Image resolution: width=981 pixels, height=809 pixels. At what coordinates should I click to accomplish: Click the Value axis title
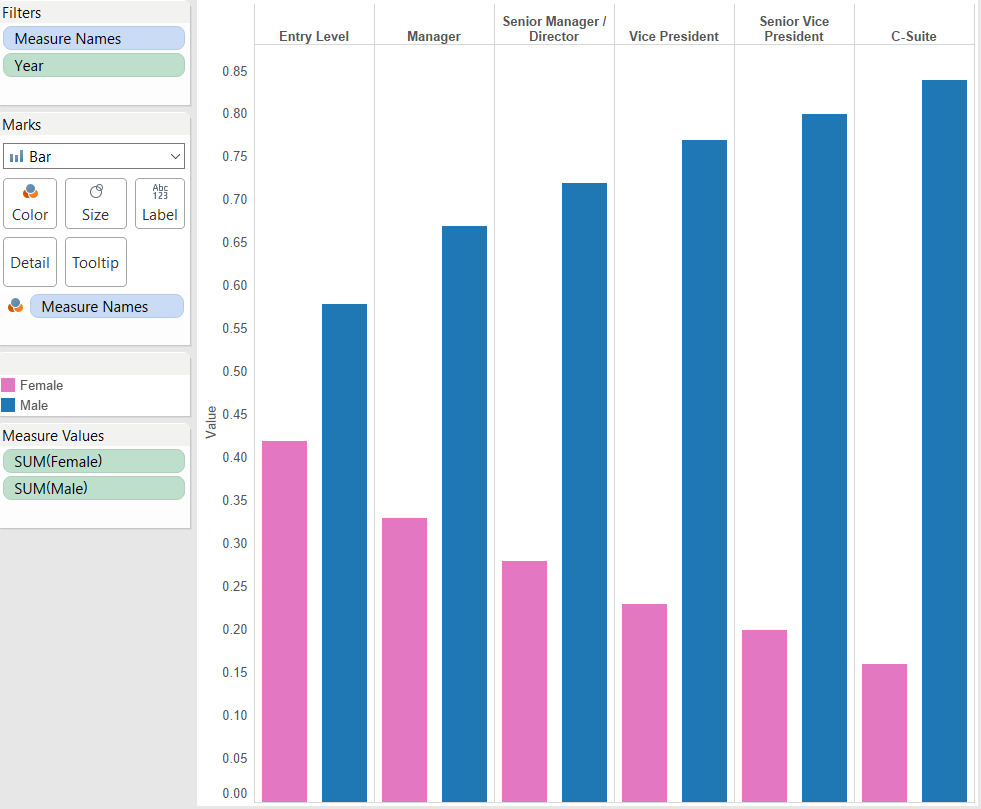coord(211,422)
